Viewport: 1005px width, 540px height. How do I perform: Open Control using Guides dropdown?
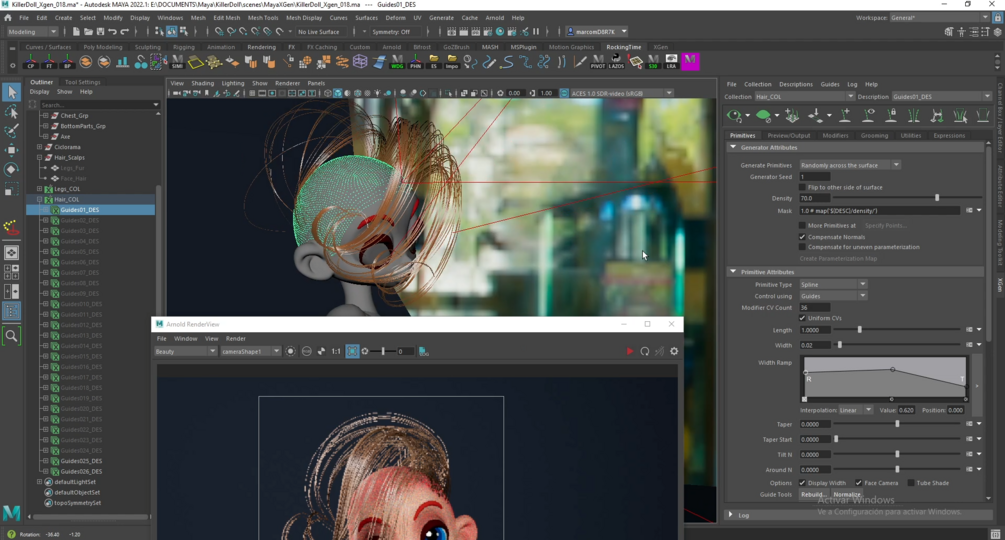pyautogui.click(x=833, y=296)
